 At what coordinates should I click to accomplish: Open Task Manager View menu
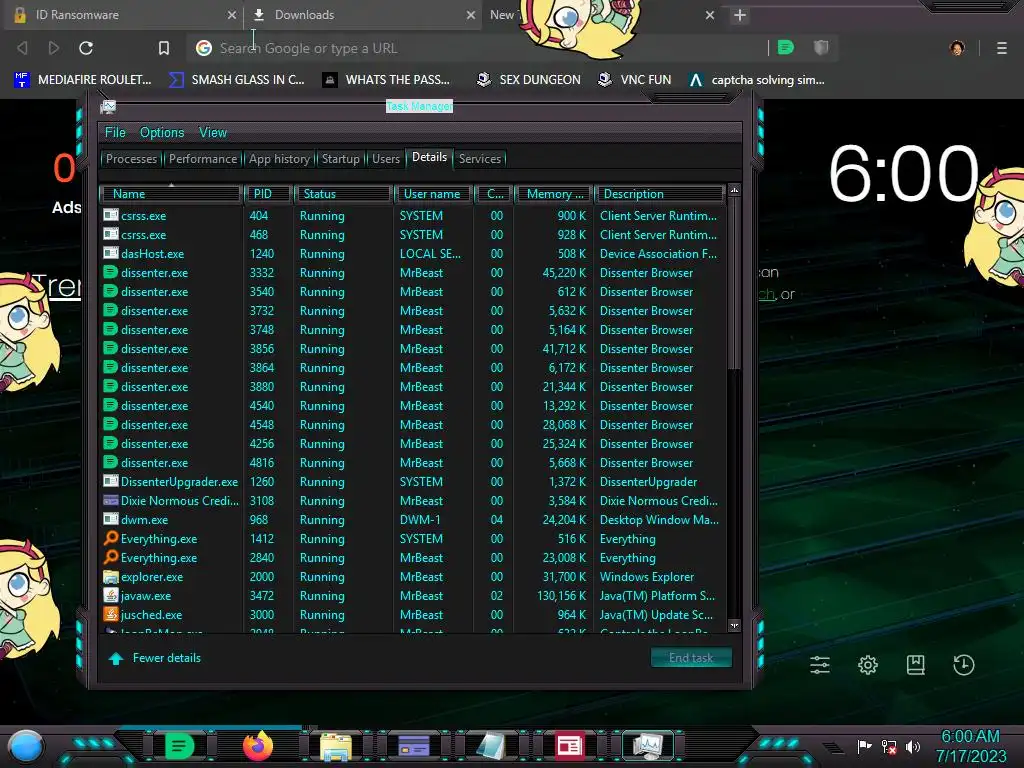pos(213,133)
